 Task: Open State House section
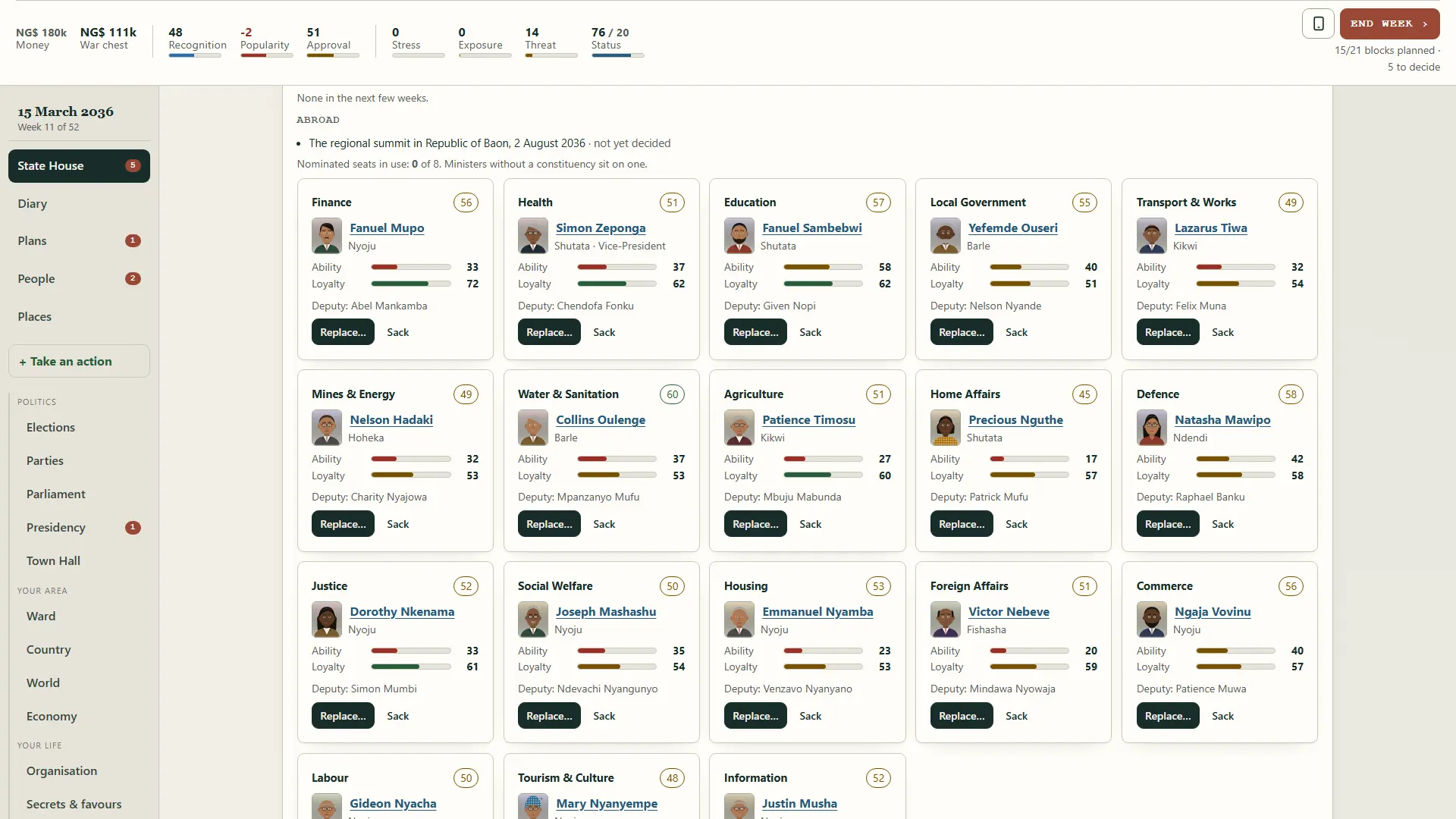79,166
